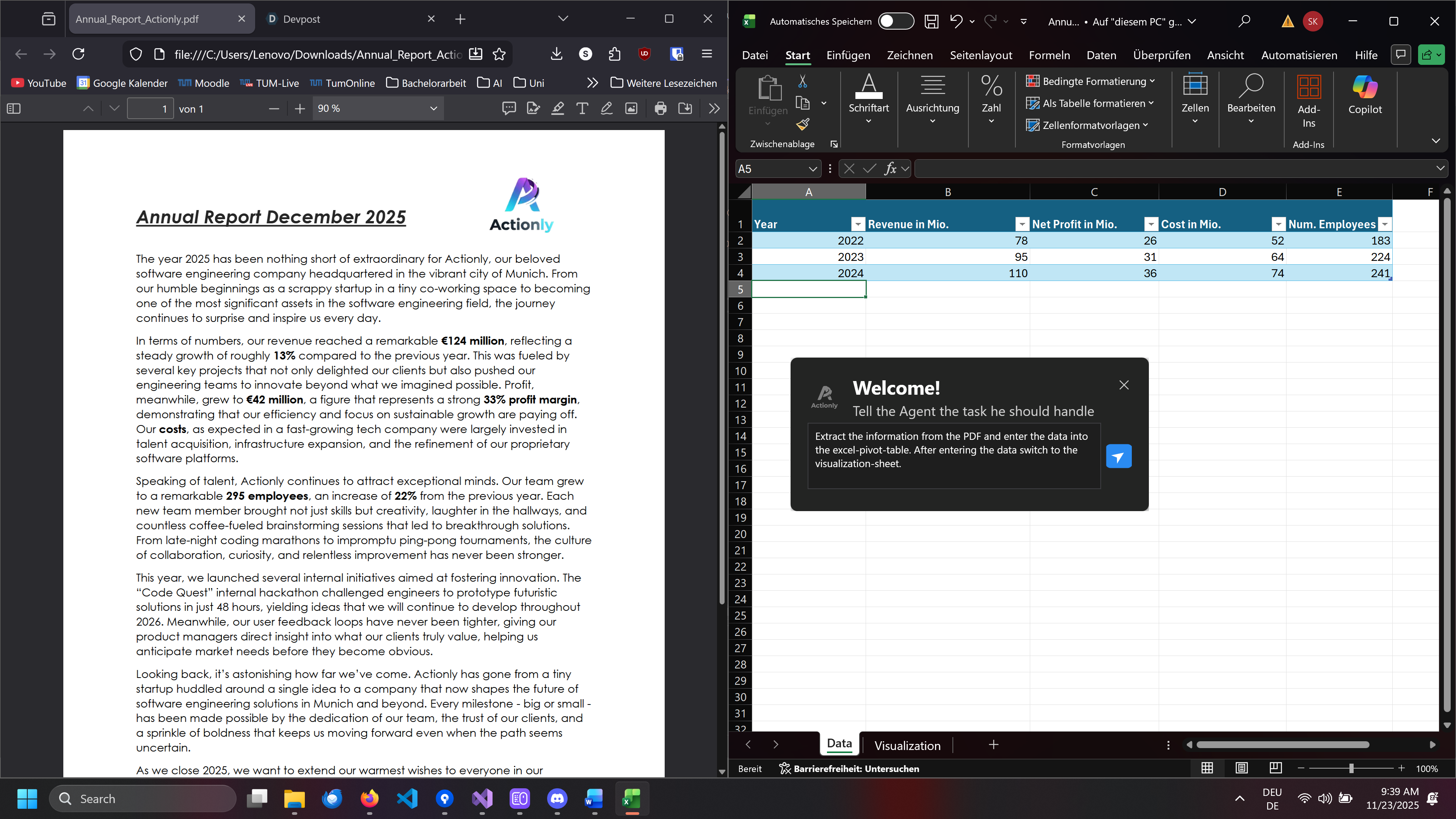Switch to page break preview view
The image size is (1456, 819).
tap(1275, 768)
